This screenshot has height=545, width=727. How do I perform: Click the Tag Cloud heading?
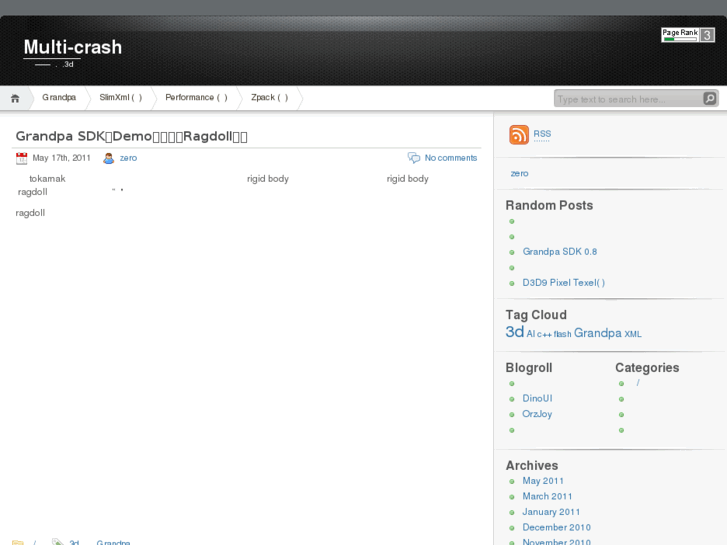tap(536, 315)
